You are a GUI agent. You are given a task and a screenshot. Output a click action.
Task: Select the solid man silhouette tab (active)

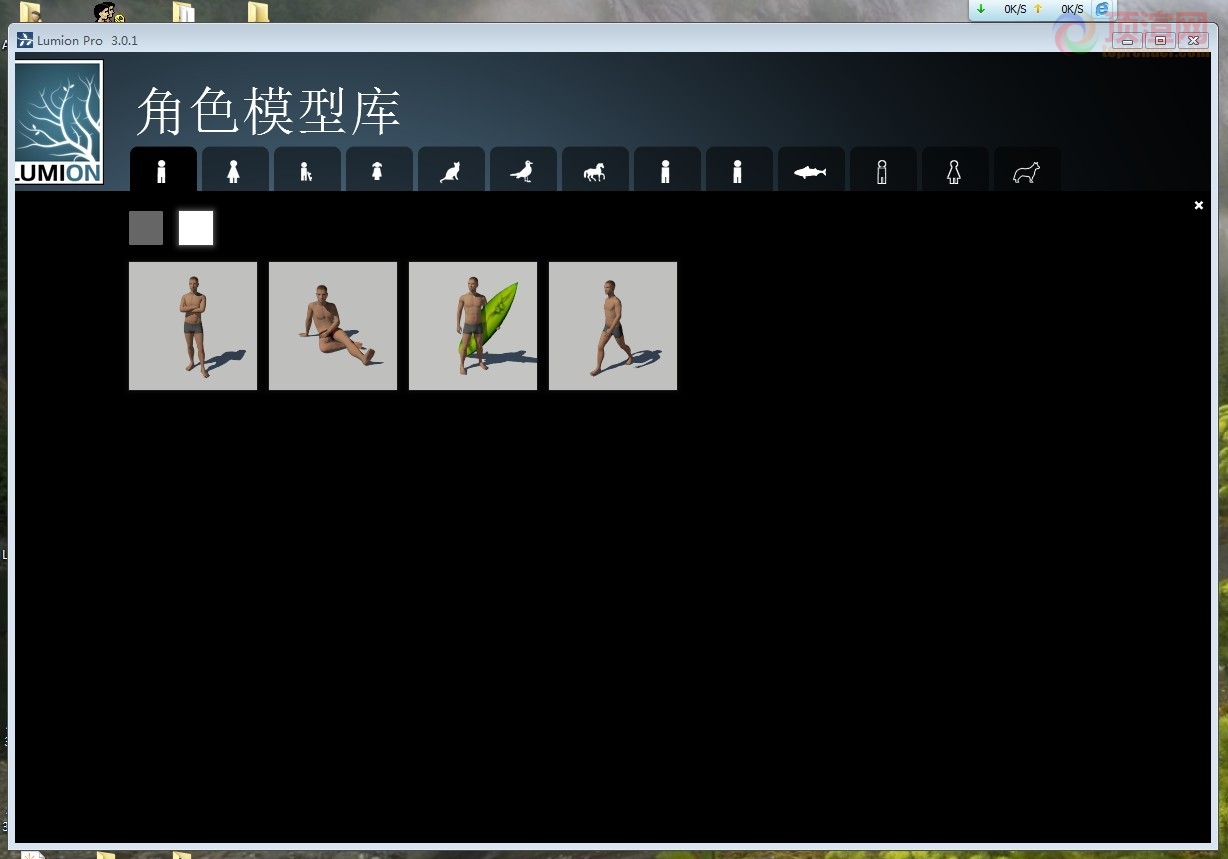pyautogui.click(x=162, y=170)
